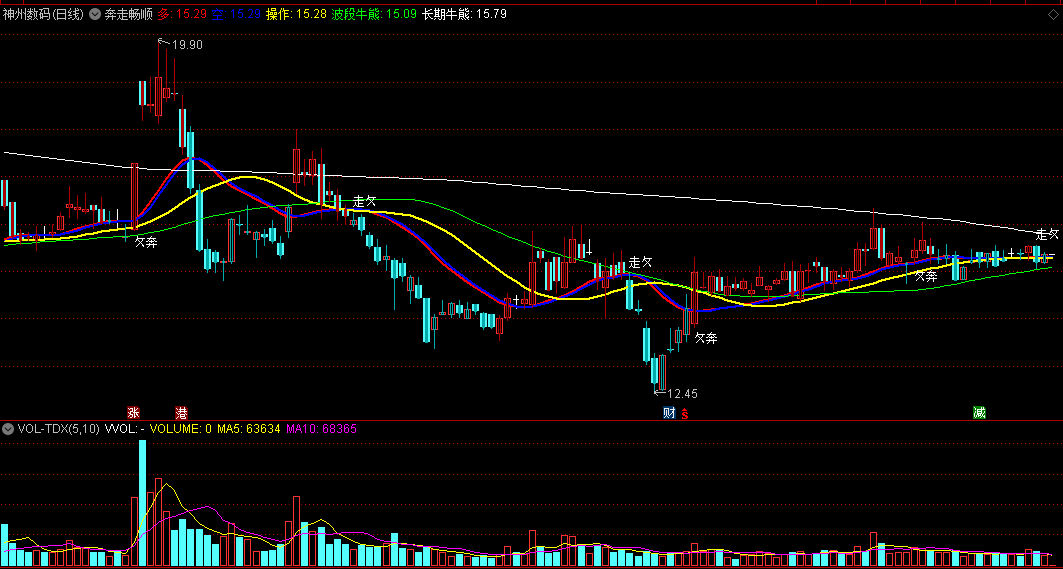This screenshot has width=1063, height=569.
Task: Click the green 波段牛熊: 15.09 value
Action: point(374,14)
